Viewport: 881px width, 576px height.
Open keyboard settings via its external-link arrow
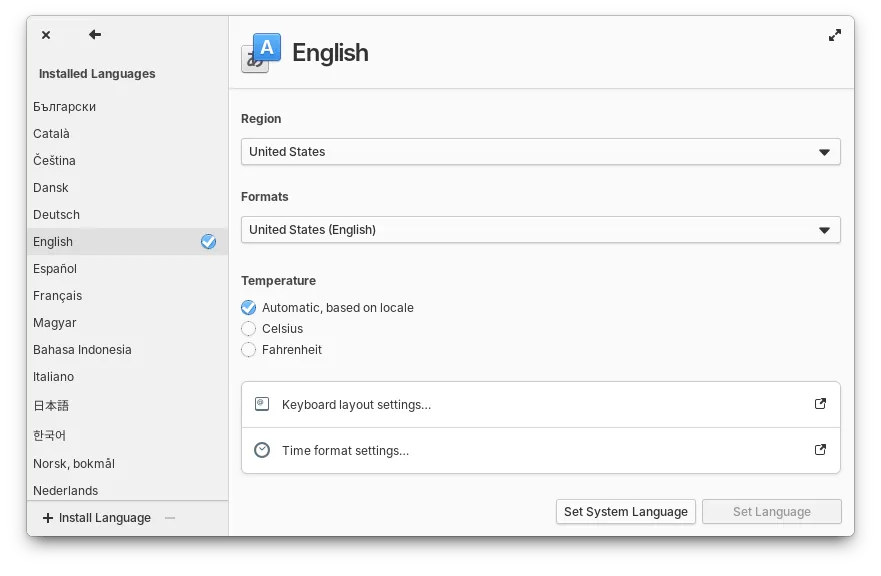tap(820, 404)
